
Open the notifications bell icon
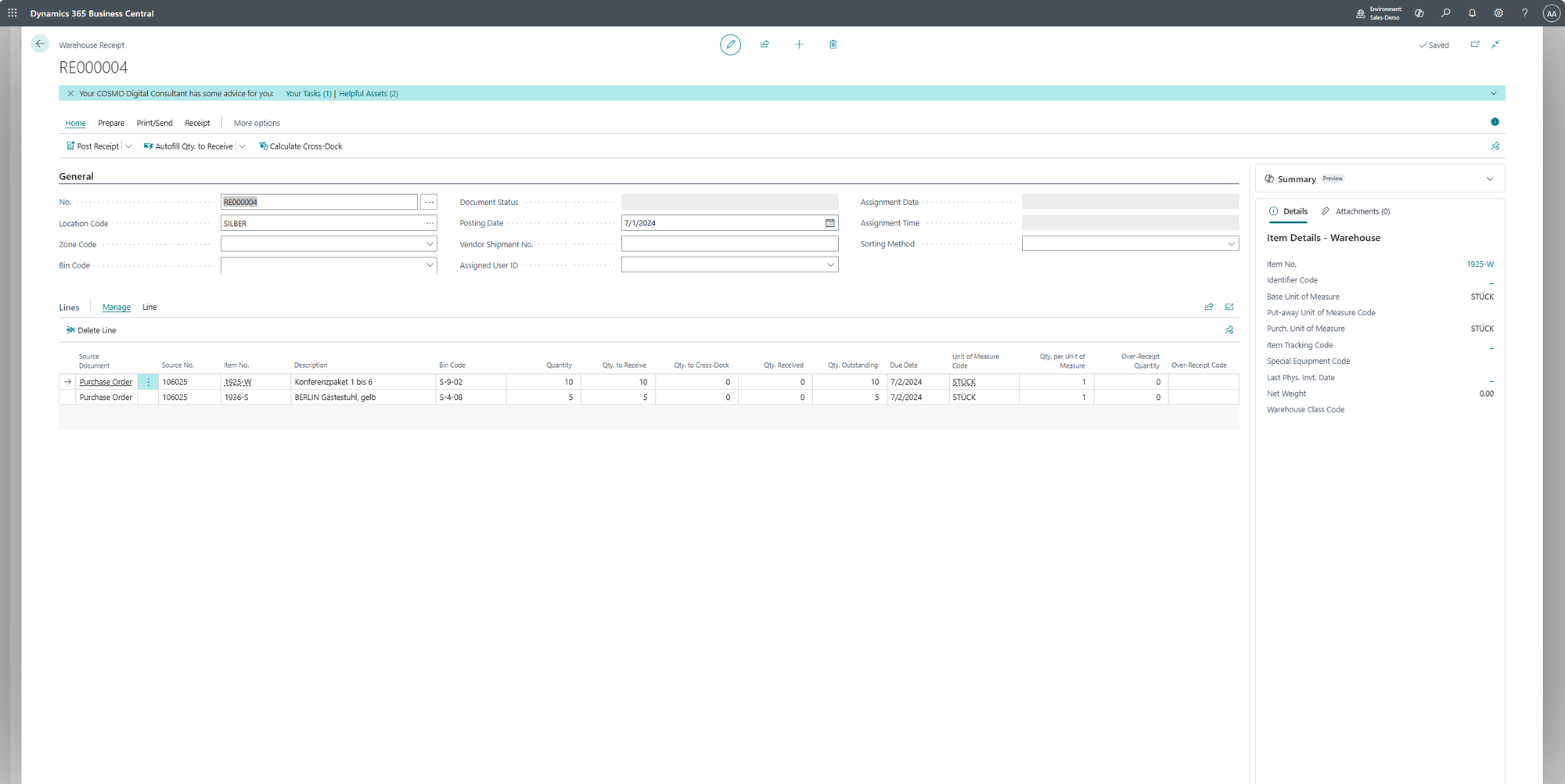(1472, 13)
